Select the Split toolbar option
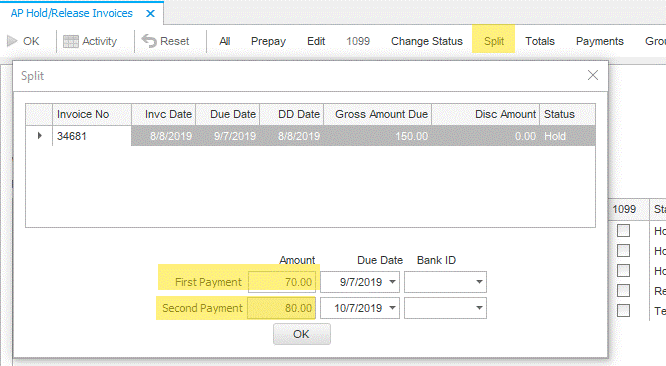Image resolution: width=666 pixels, height=366 pixels. (x=494, y=41)
